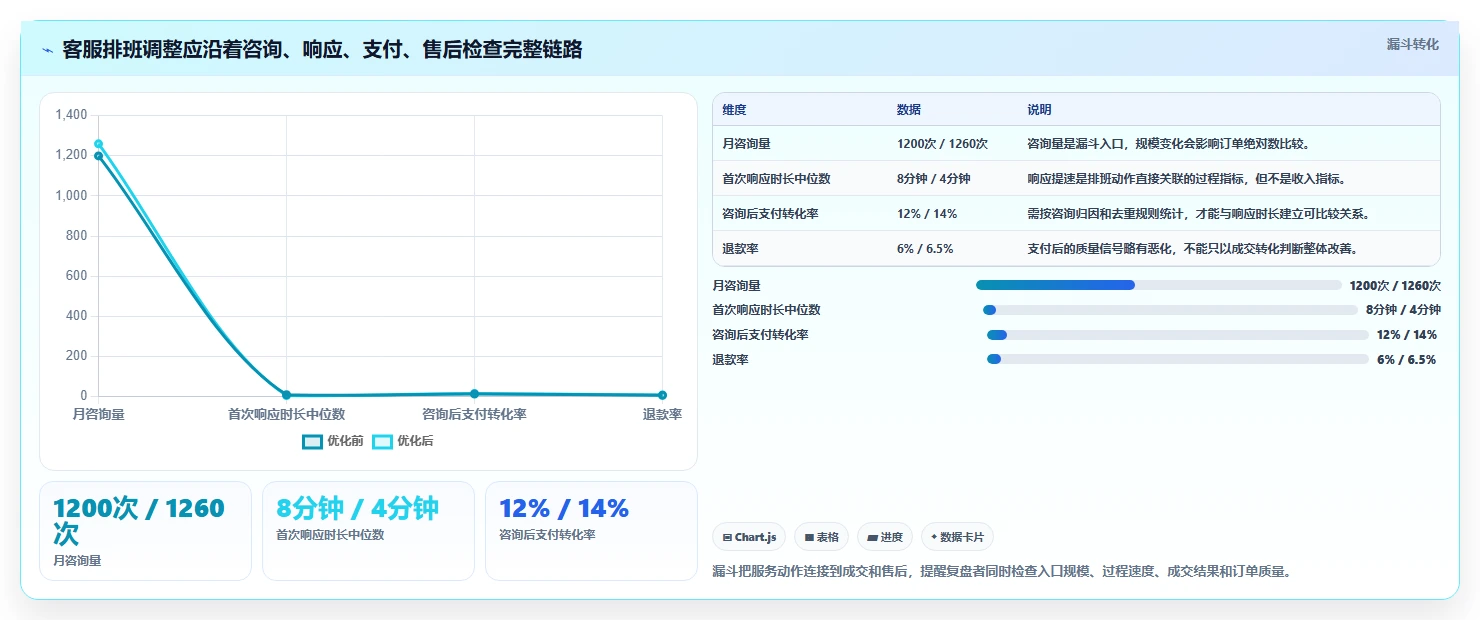The width and height of the screenshot is (1480, 620).
Task: Select the chart data point above 首次响应时长中位数
Action: [x=286, y=395]
